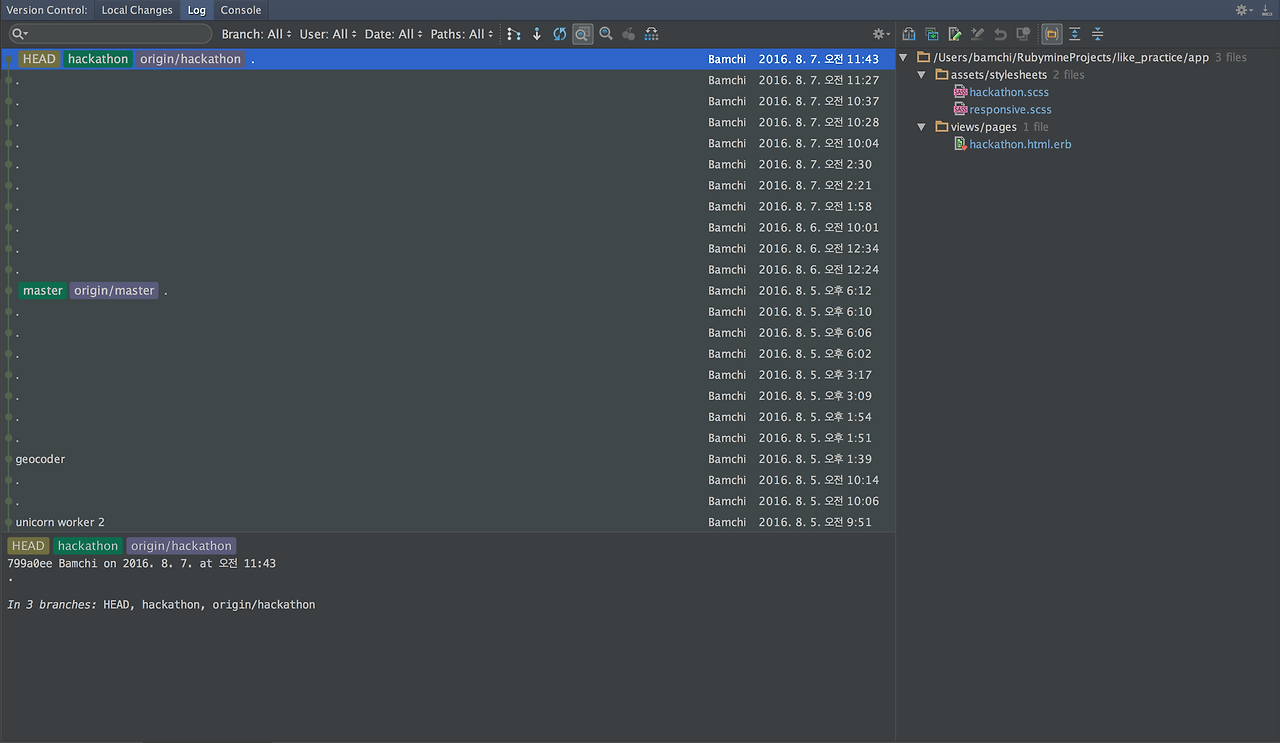Click the magnifier icon left of cherry-pick
Image resolution: width=1280 pixels, height=743 pixels.
point(606,34)
